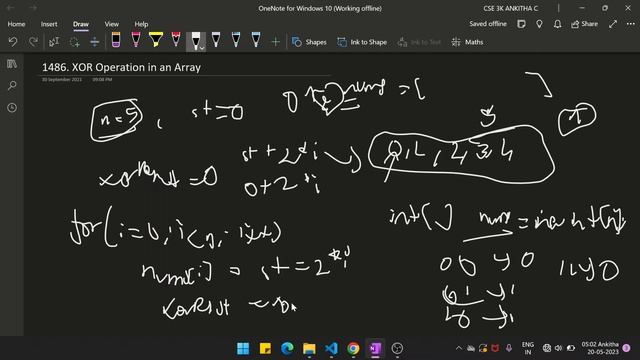Switch to the Insert tab
Screen dimensions: 640x360
pyautogui.click(x=49, y=24)
